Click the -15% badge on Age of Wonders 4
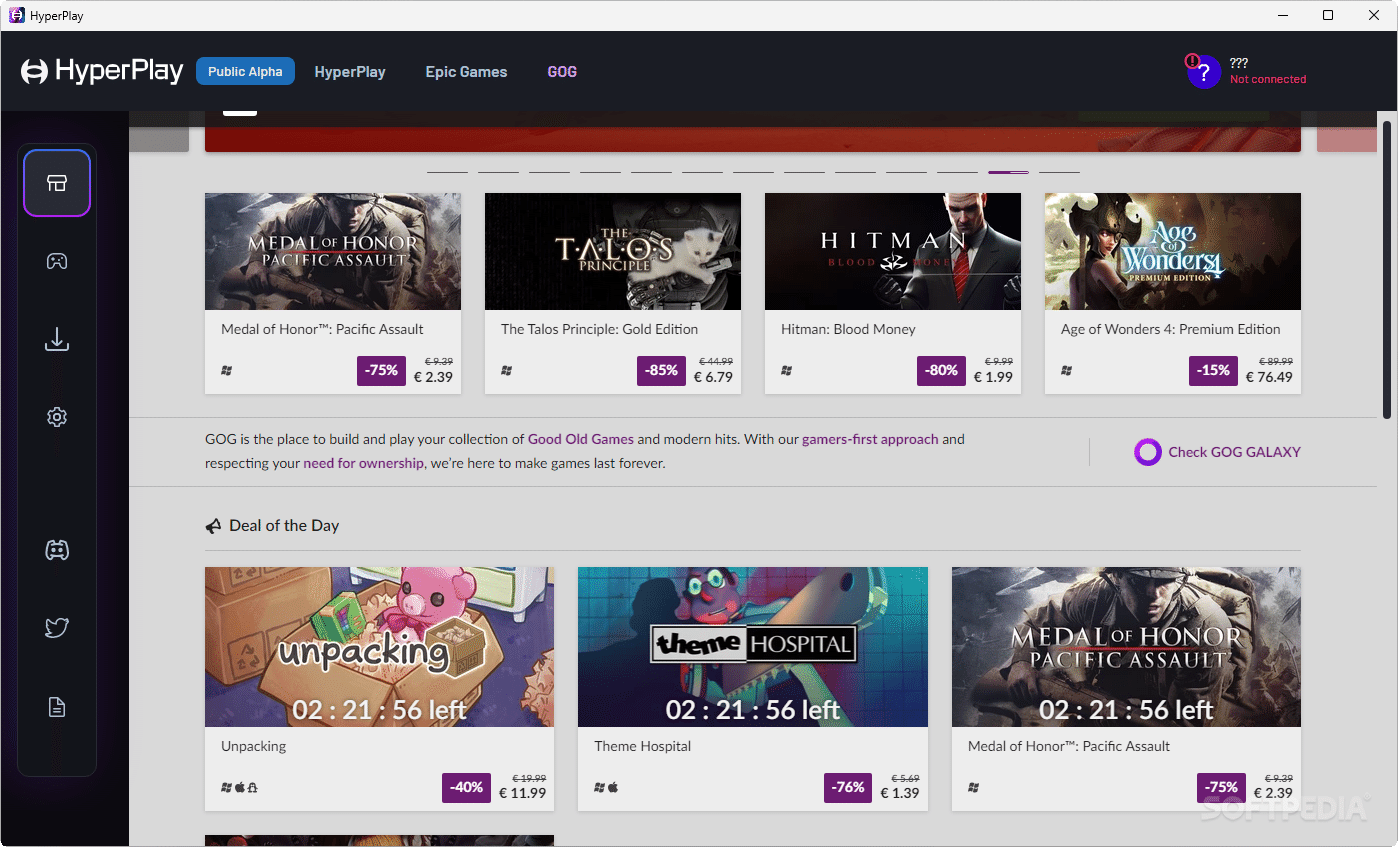The width and height of the screenshot is (1398, 847). click(1214, 370)
